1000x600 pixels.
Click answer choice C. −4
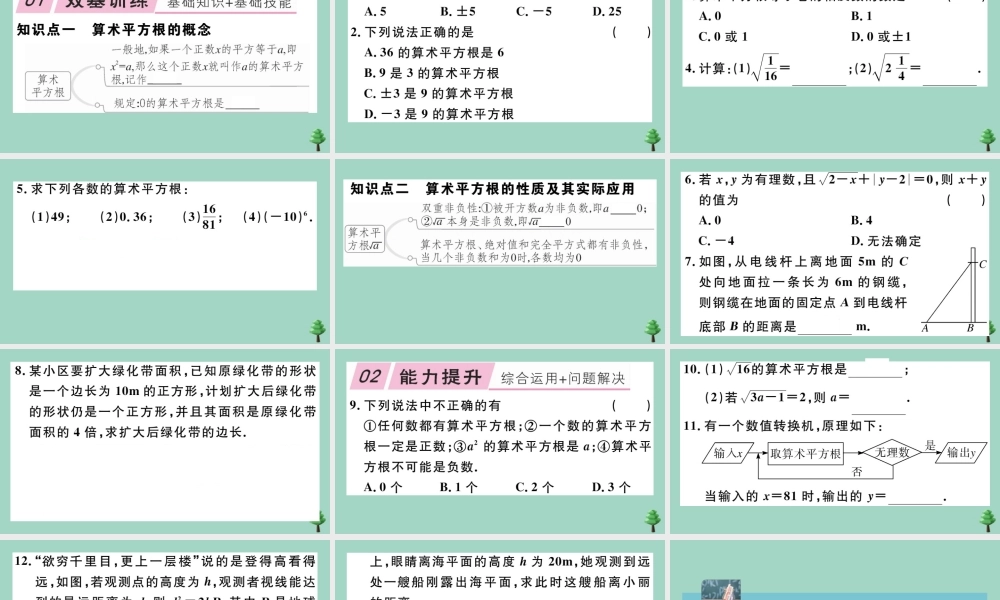pyautogui.click(x=716, y=241)
